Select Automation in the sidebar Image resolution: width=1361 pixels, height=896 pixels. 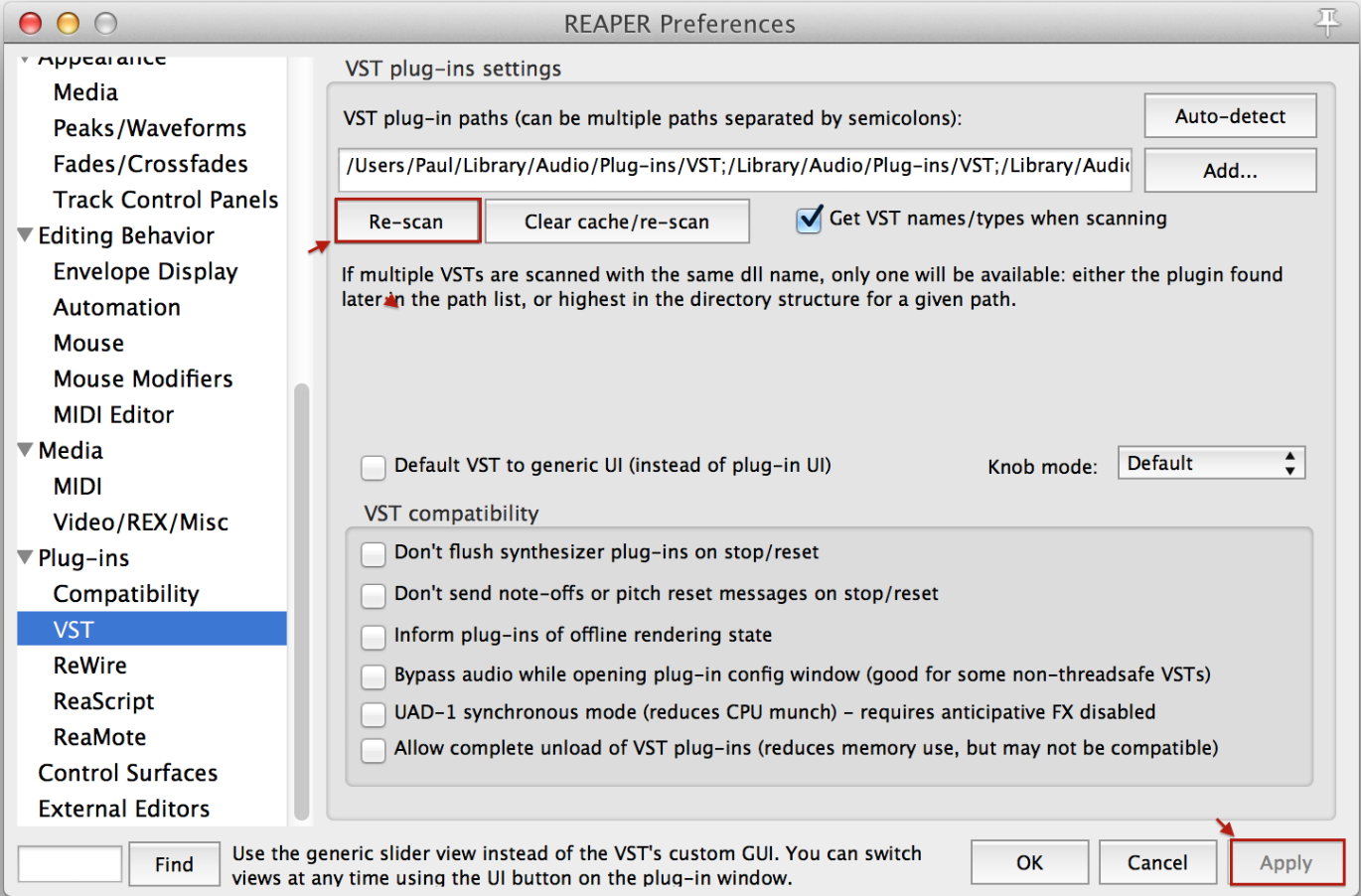coord(117,307)
